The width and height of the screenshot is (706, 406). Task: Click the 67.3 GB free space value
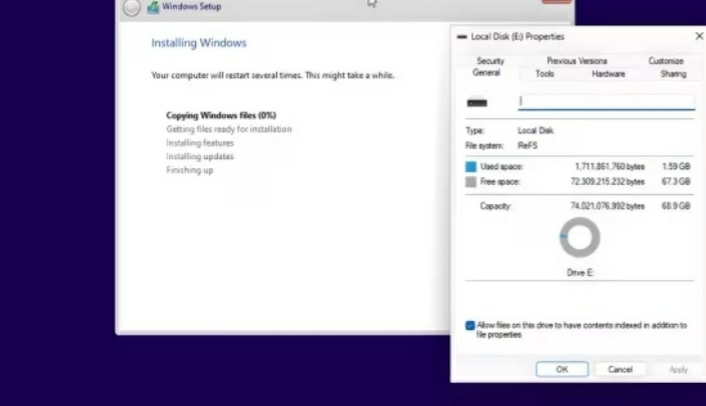point(676,181)
